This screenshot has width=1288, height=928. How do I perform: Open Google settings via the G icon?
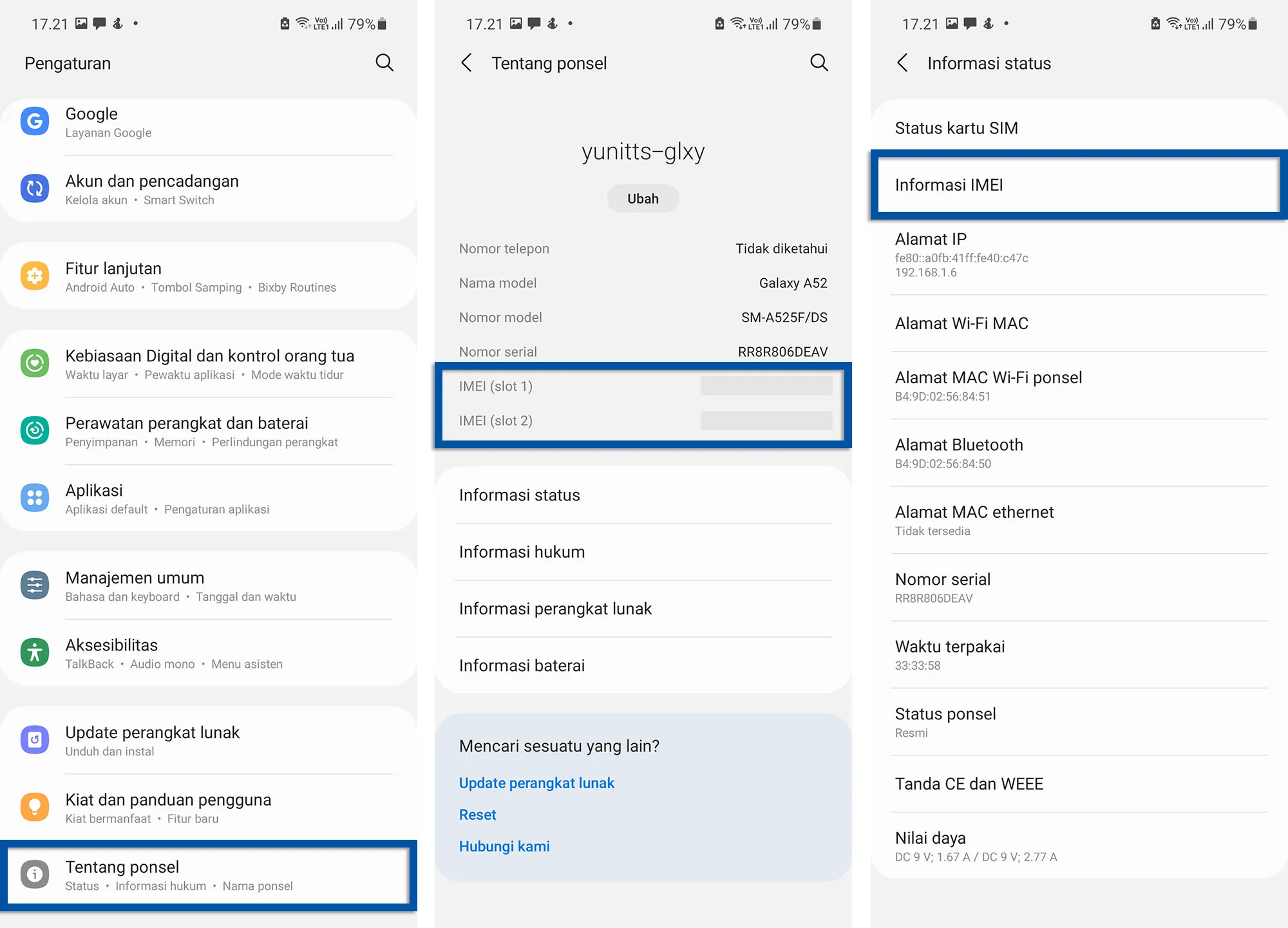click(35, 121)
